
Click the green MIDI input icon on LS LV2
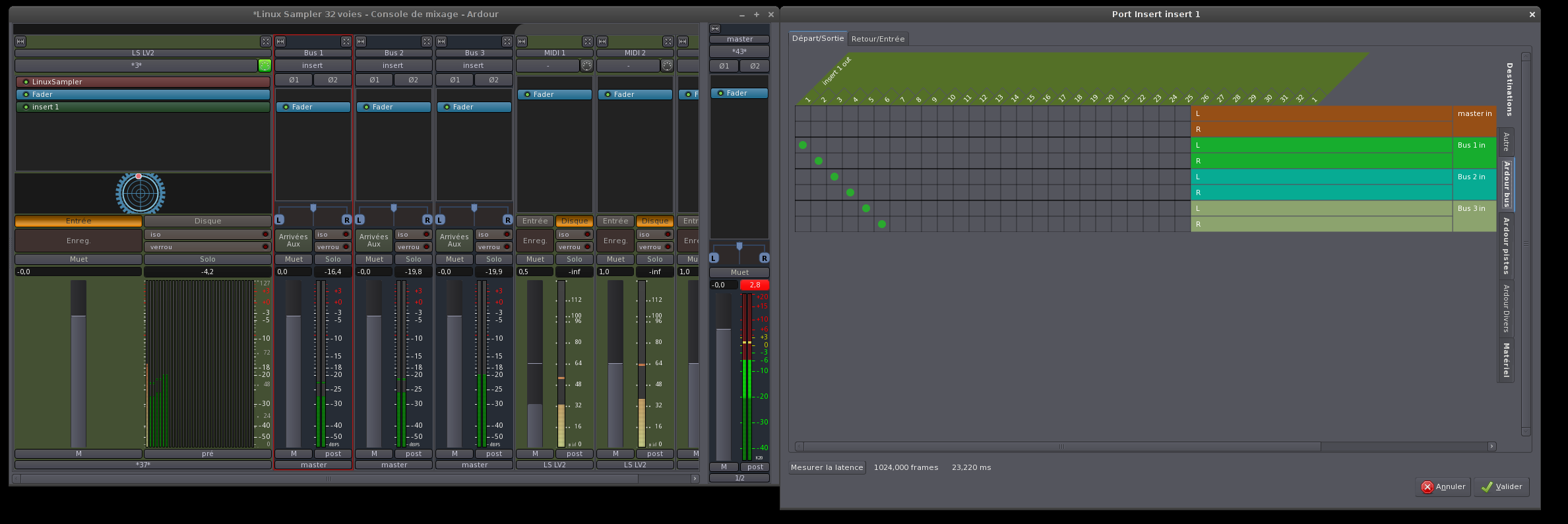tap(265, 65)
